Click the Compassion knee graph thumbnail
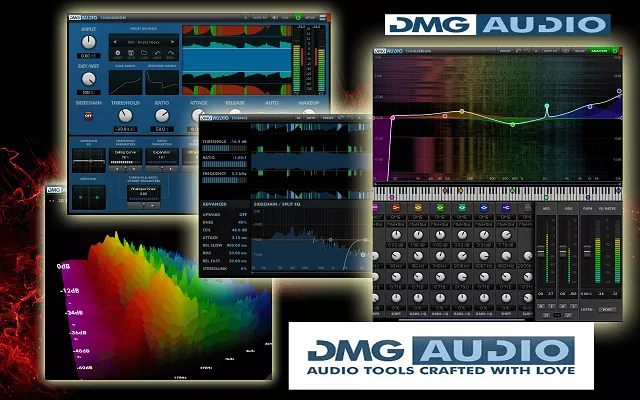 coord(125,82)
